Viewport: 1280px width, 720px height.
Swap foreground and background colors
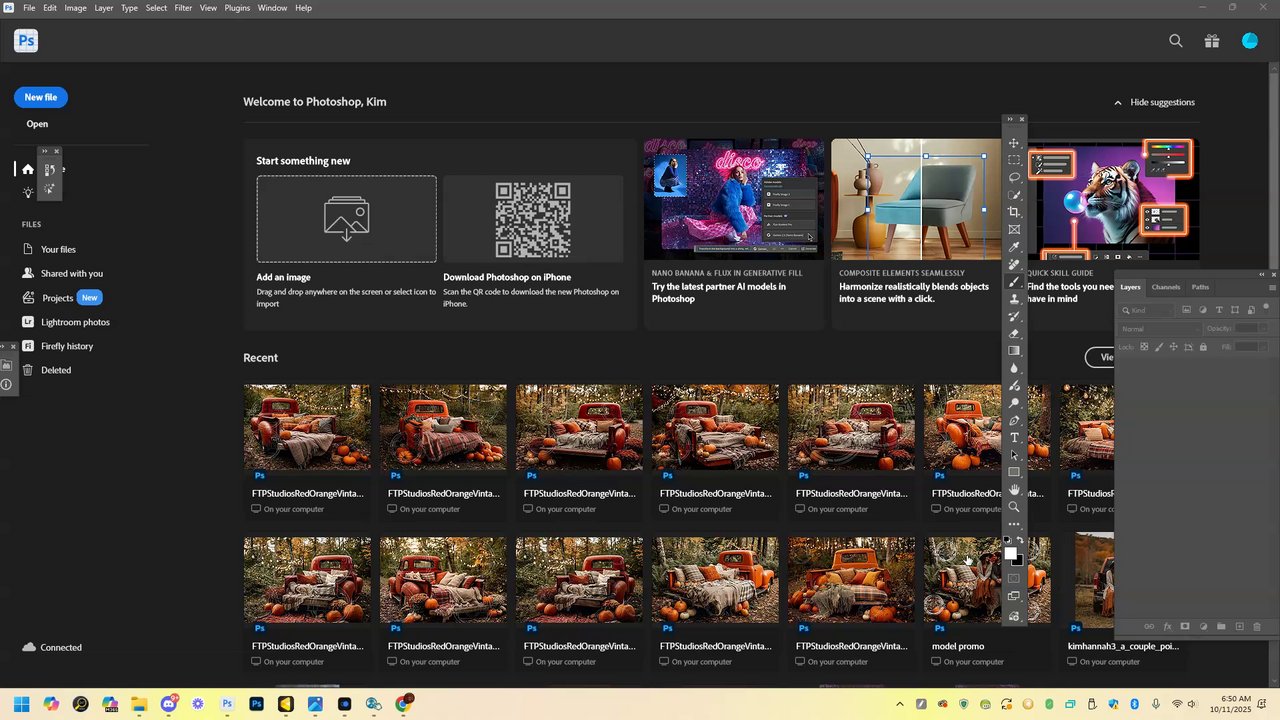coord(1020,541)
